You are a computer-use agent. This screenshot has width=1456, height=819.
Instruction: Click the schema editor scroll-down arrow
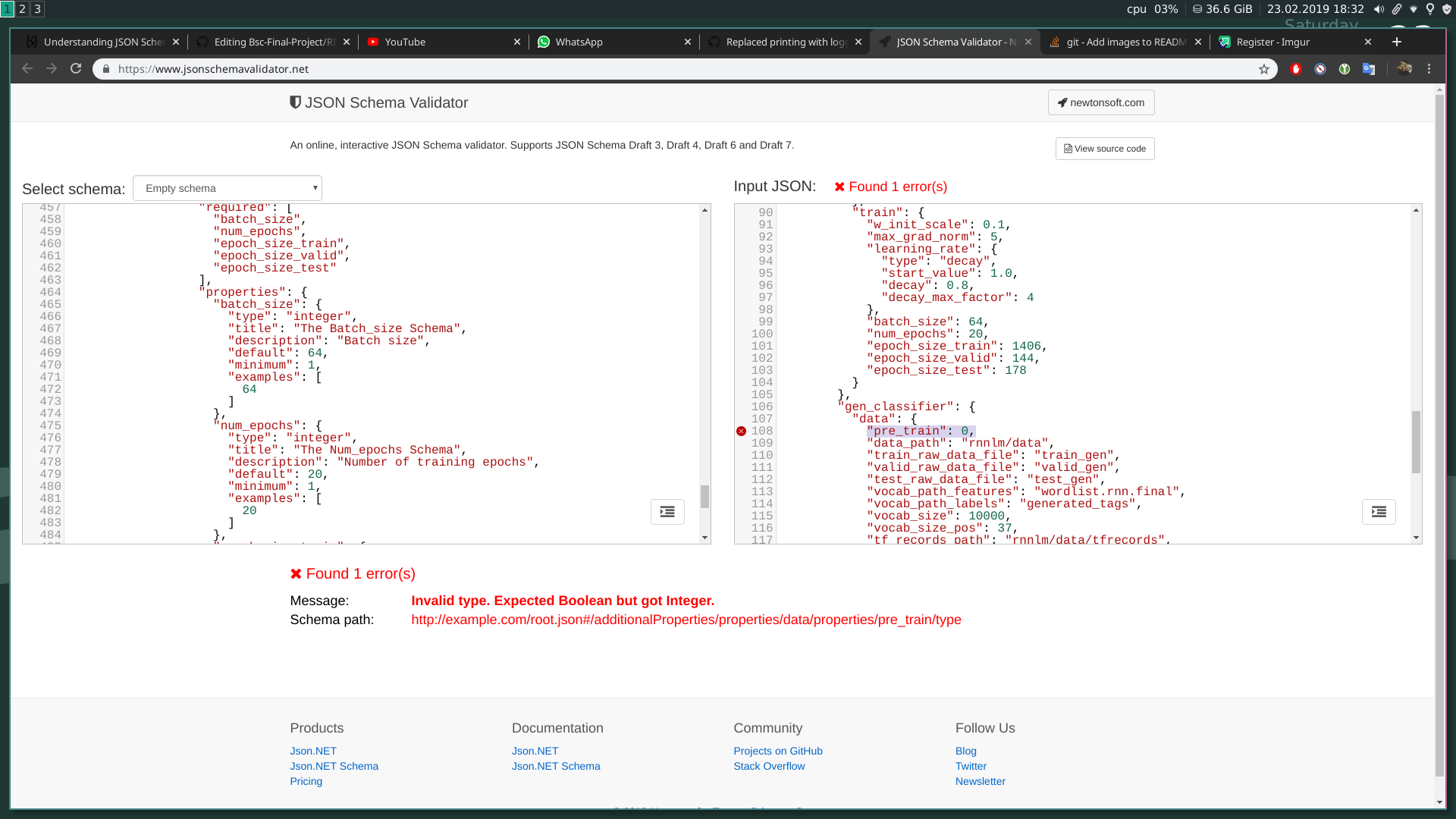[704, 538]
